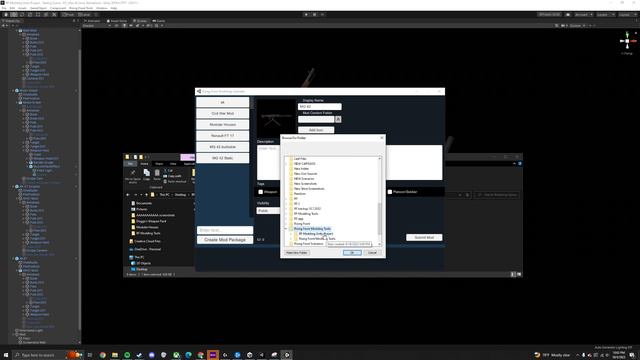Open the Visibility dropdown set to Public

(x=269, y=211)
